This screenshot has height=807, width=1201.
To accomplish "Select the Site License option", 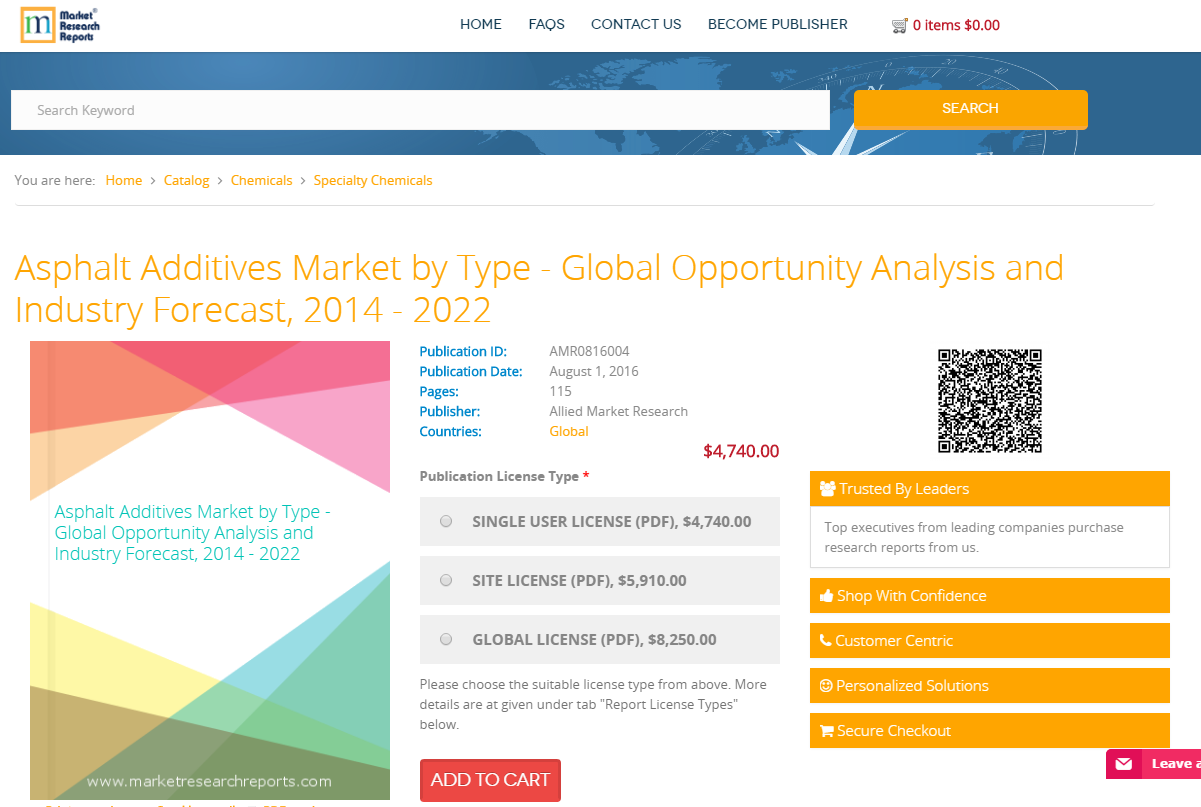I will [x=446, y=580].
